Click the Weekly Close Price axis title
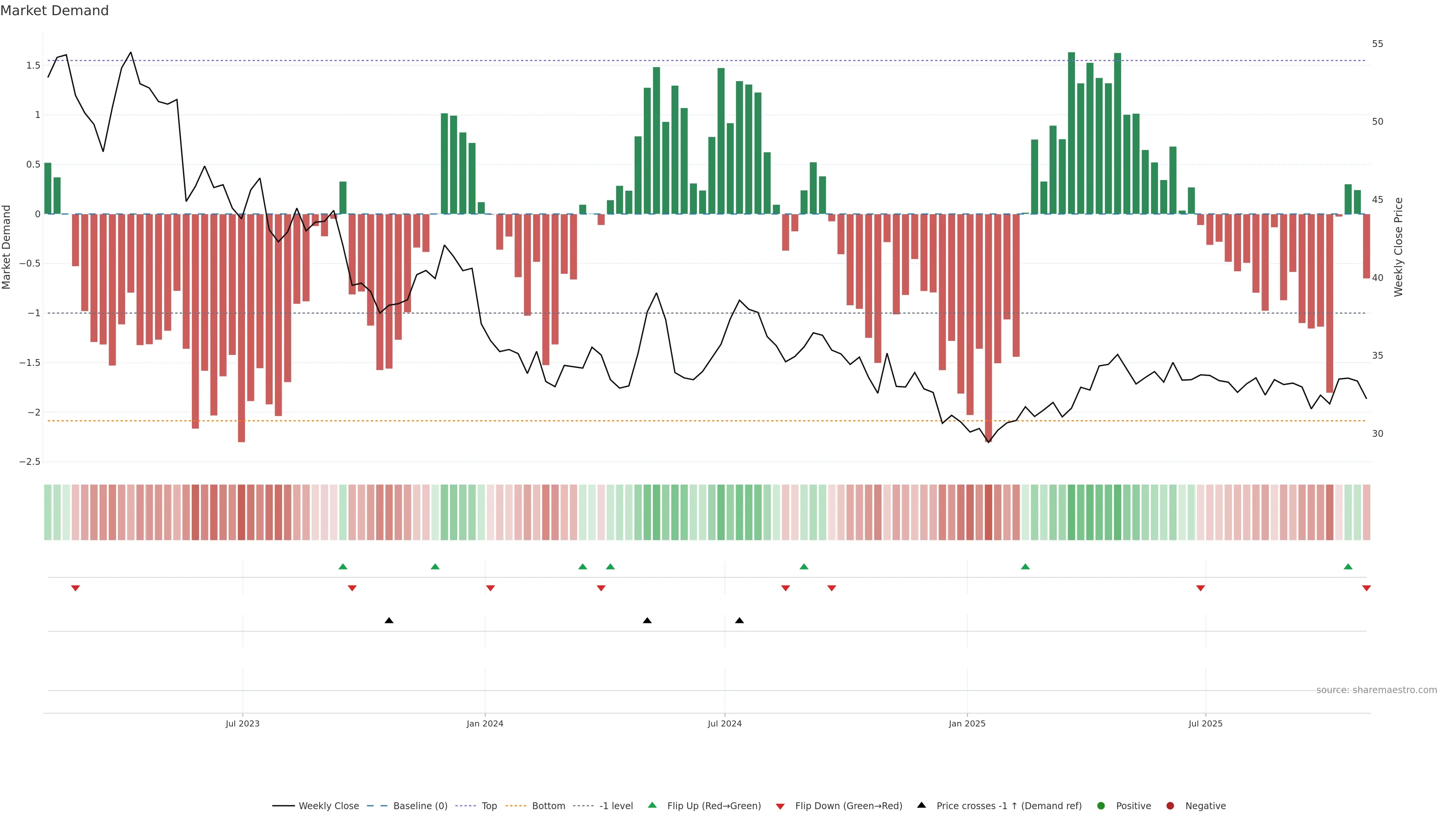 1398,247
